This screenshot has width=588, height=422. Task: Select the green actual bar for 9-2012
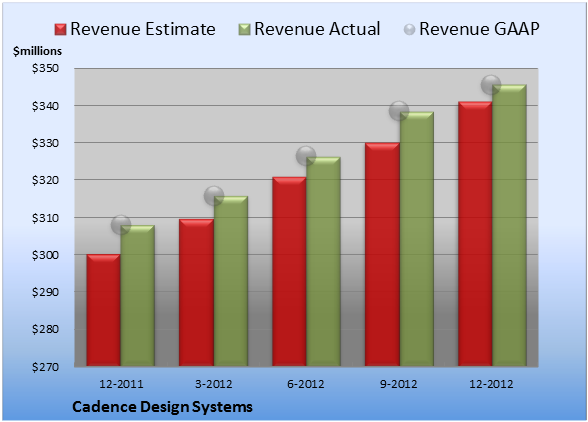(x=416, y=239)
